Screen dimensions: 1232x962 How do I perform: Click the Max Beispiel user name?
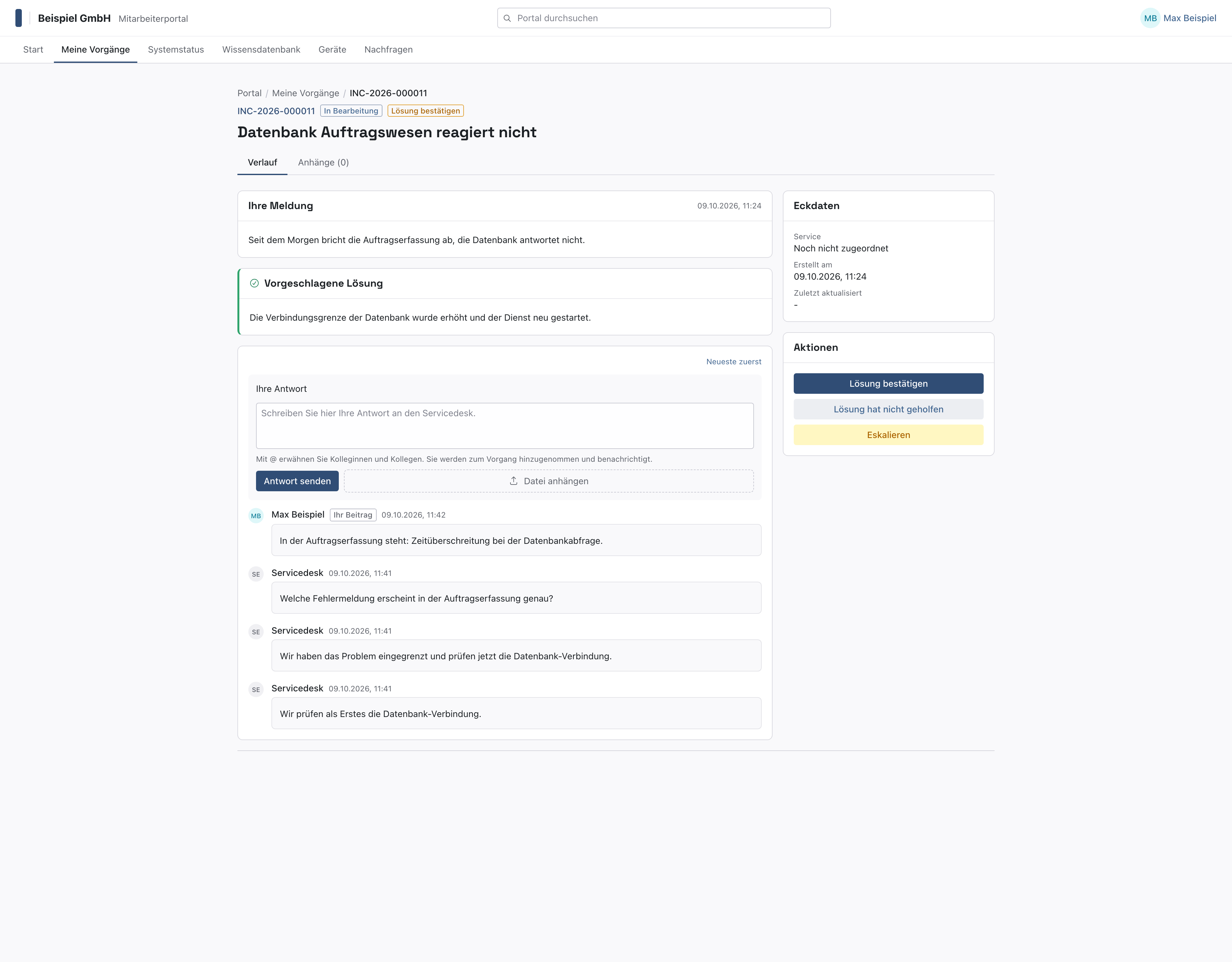point(1190,18)
